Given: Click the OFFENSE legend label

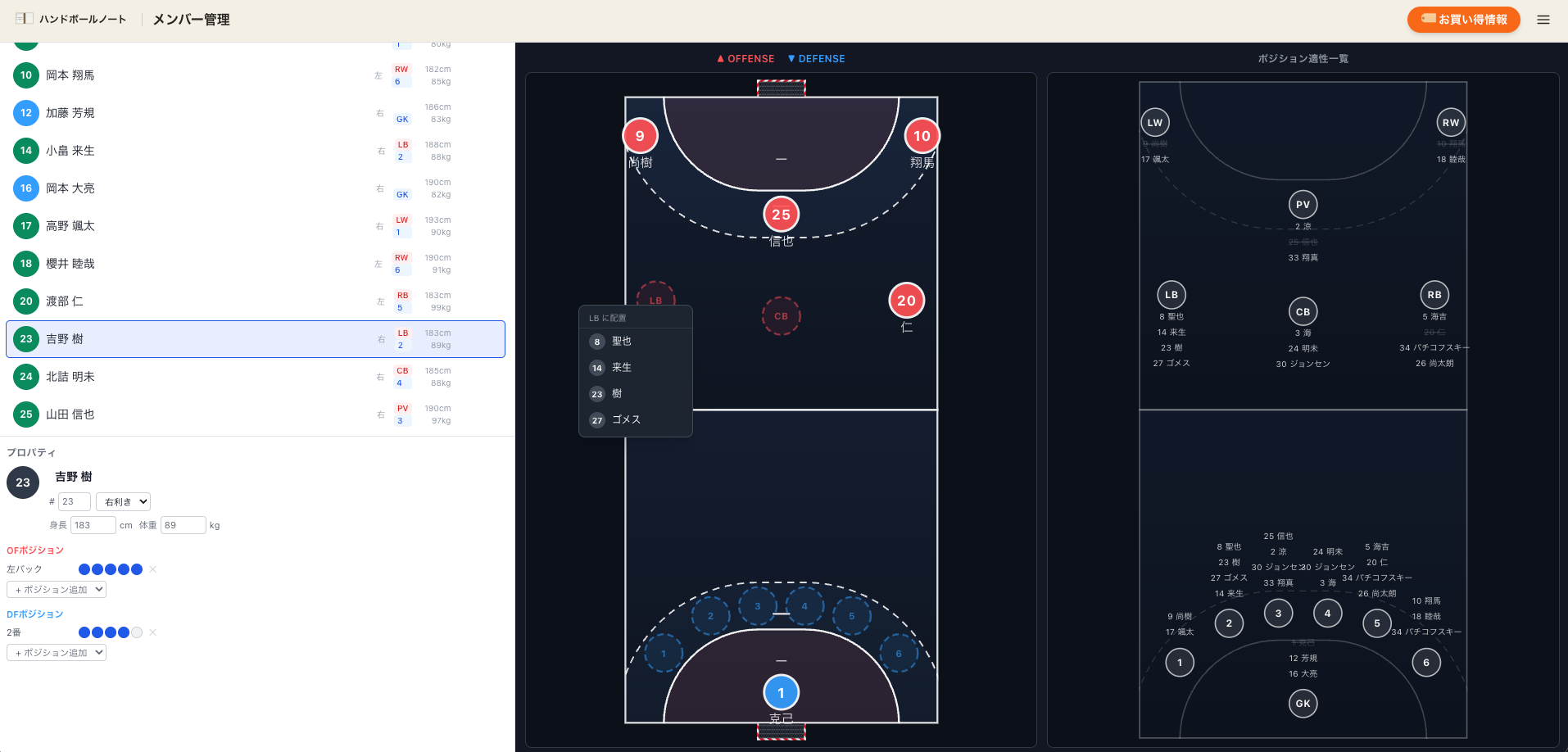Looking at the screenshot, I should click(x=745, y=59).
